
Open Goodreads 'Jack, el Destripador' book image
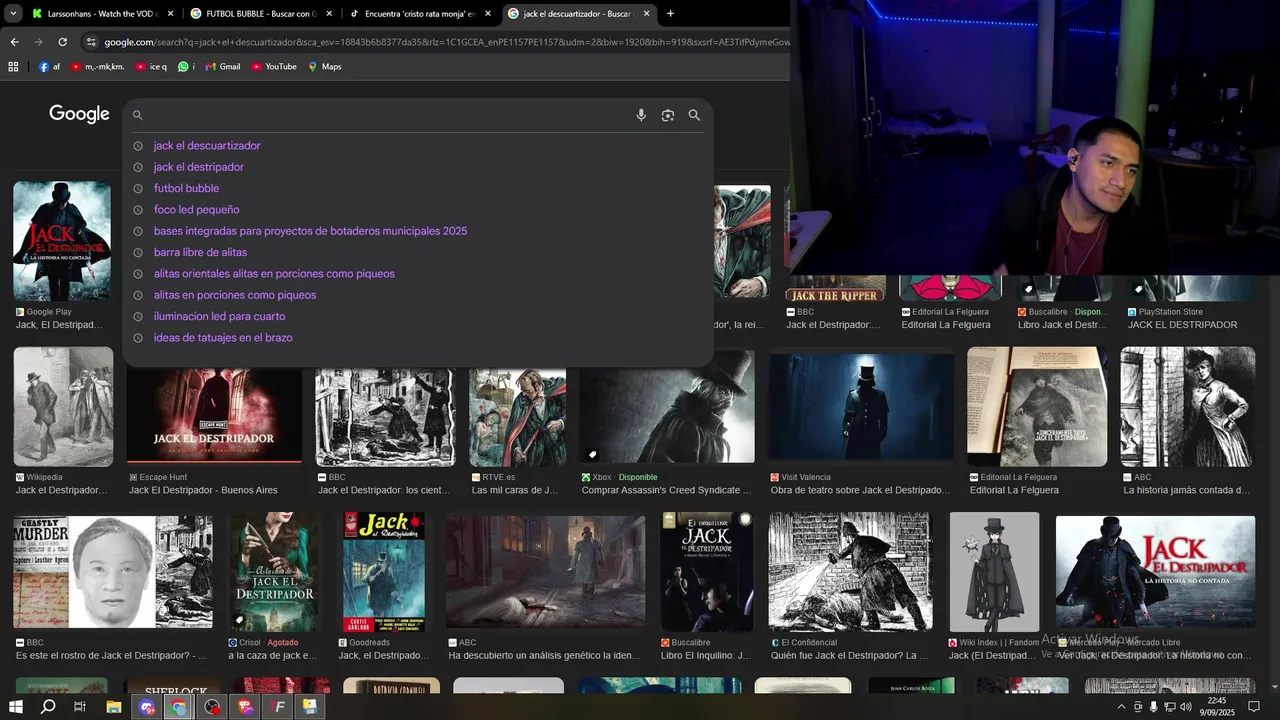click(x=383, y=572)
